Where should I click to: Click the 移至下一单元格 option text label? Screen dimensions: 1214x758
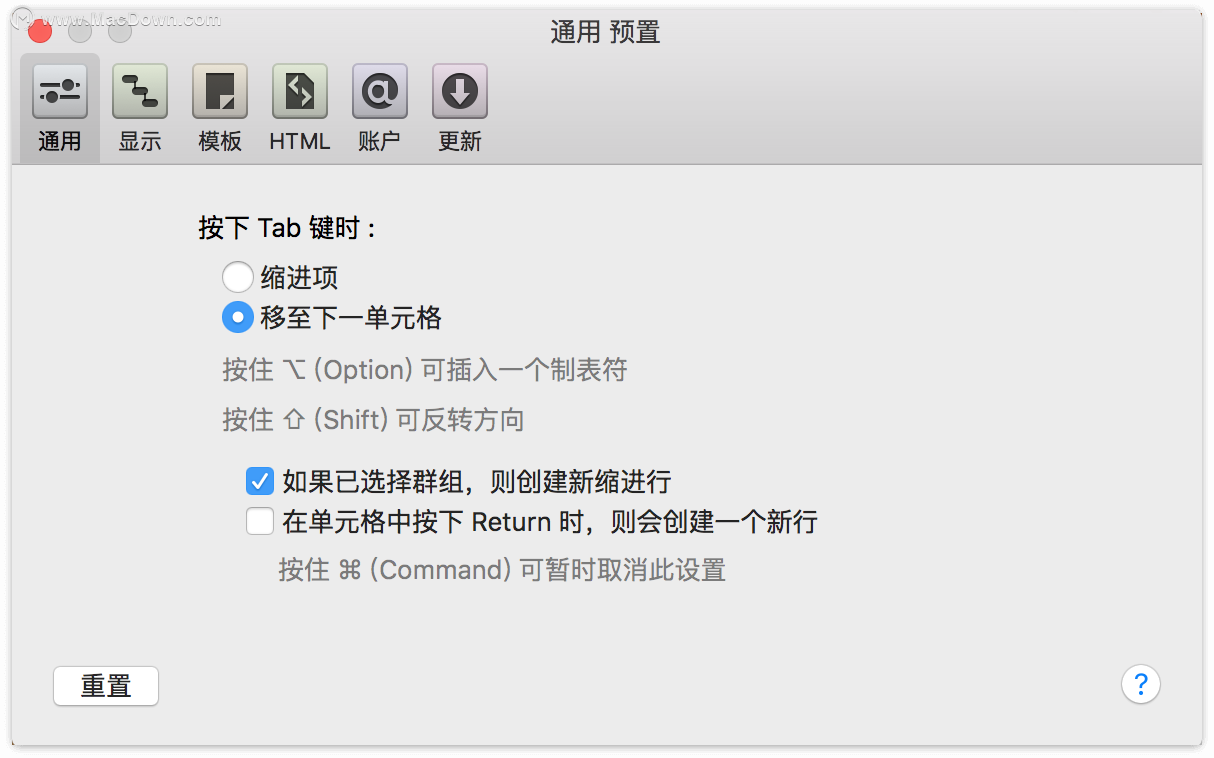click(x=351, y=318)
